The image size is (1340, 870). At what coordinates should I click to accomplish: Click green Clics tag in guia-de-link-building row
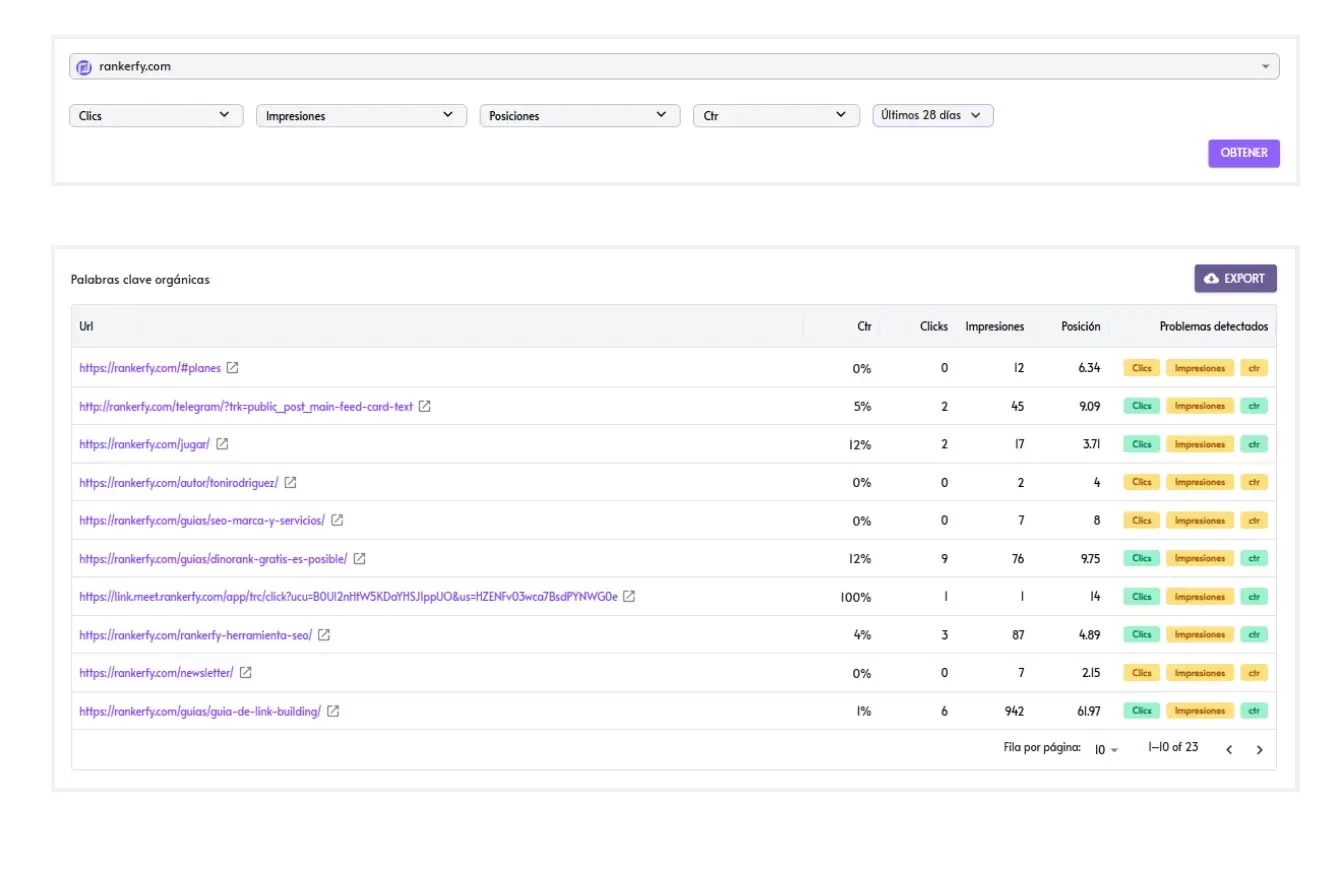[1142, 711]
